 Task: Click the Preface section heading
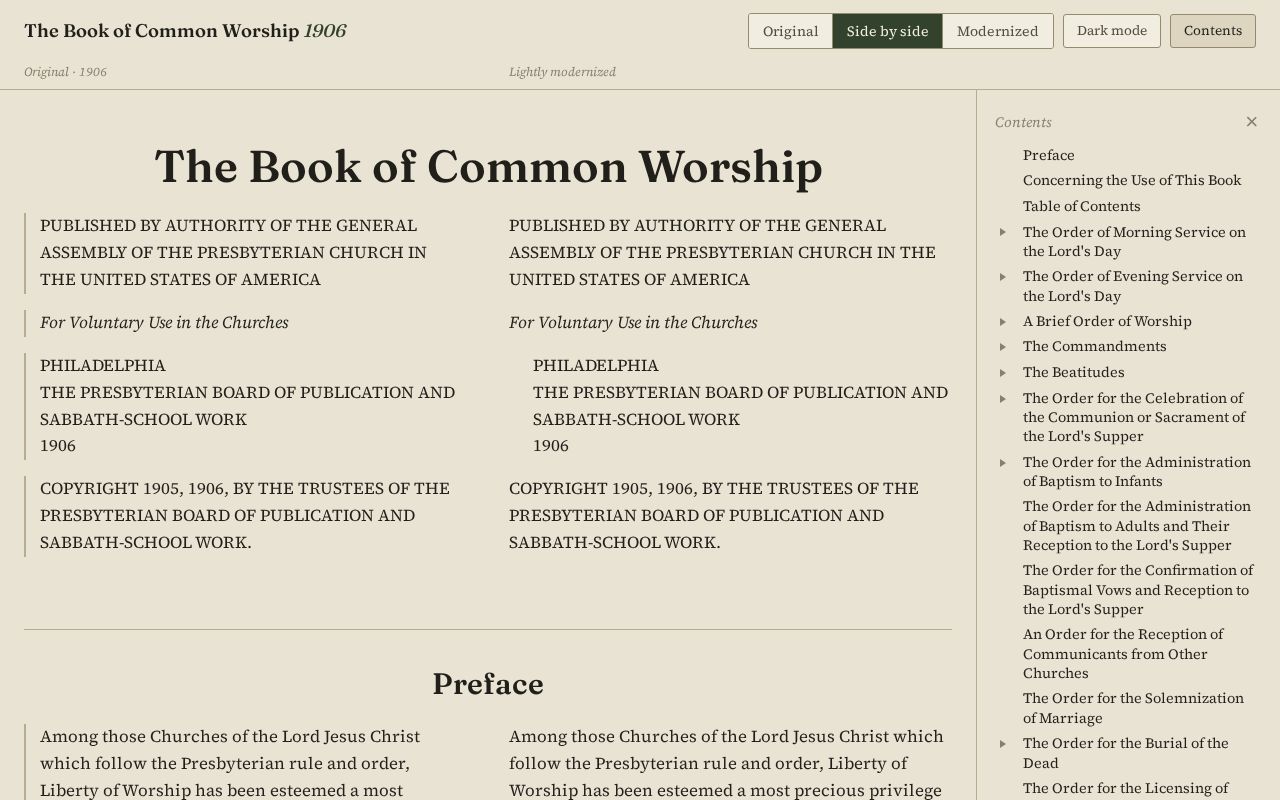[488, 684]
